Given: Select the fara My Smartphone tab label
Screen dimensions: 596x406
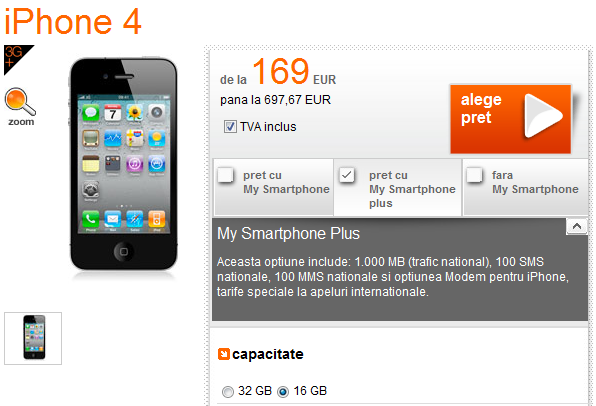Looking at the screenshot, I should click(x=535, y=182).
